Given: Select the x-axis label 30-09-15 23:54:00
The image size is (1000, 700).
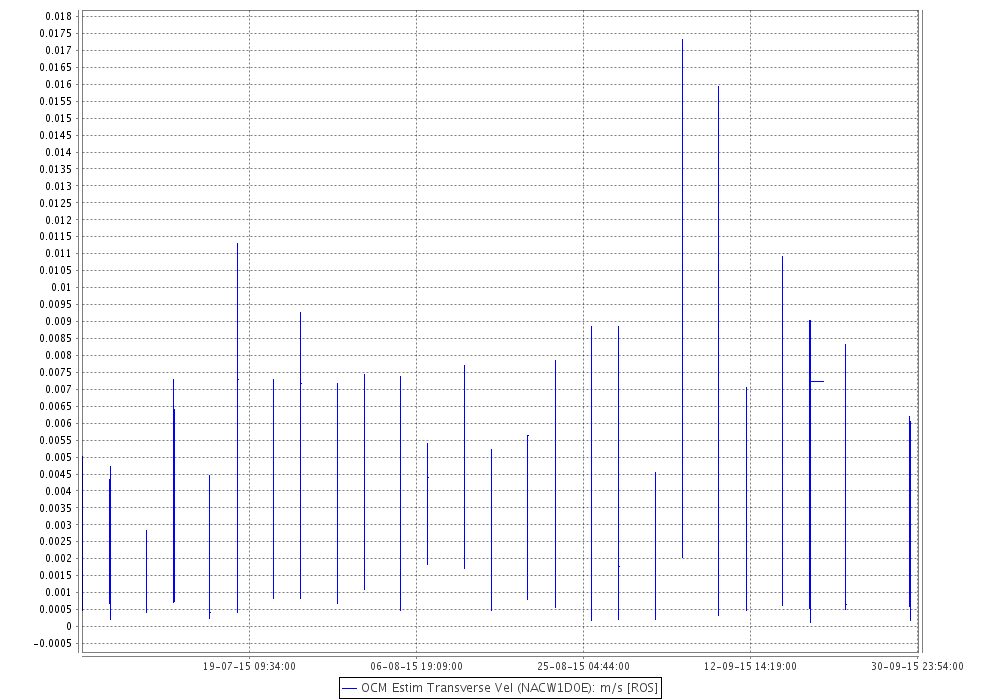Looking at the screenshot, I should (917, 666).
